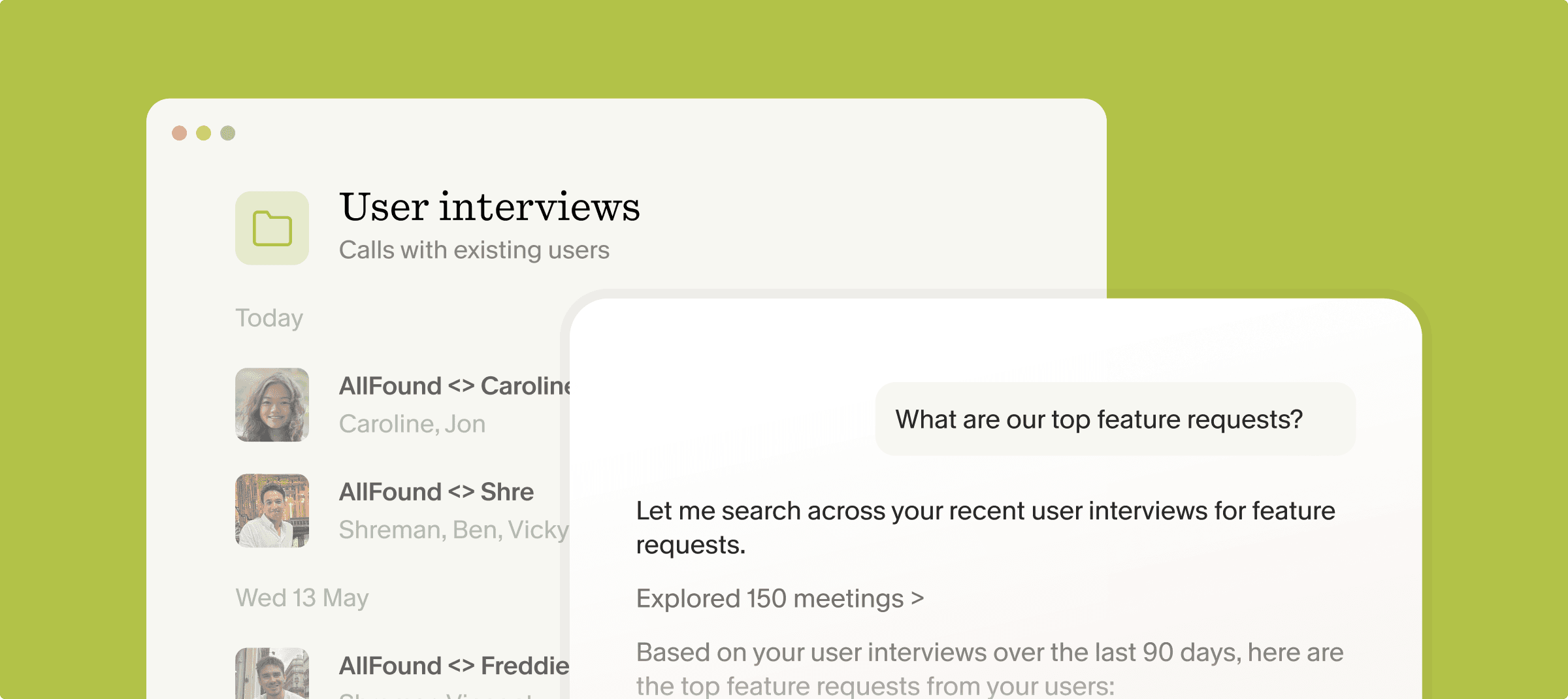The width and height of the screenshot is (1568, 699).
Task: Click the User interviews folder title
Action: [x=489, y=207]
